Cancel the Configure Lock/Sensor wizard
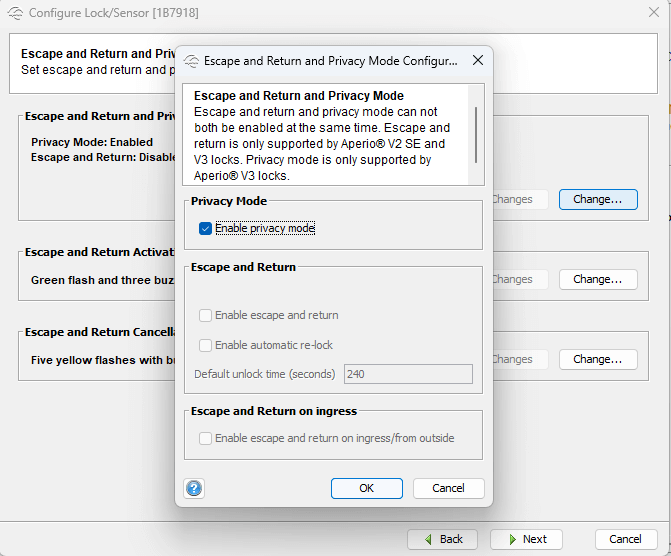 (625, 539)
